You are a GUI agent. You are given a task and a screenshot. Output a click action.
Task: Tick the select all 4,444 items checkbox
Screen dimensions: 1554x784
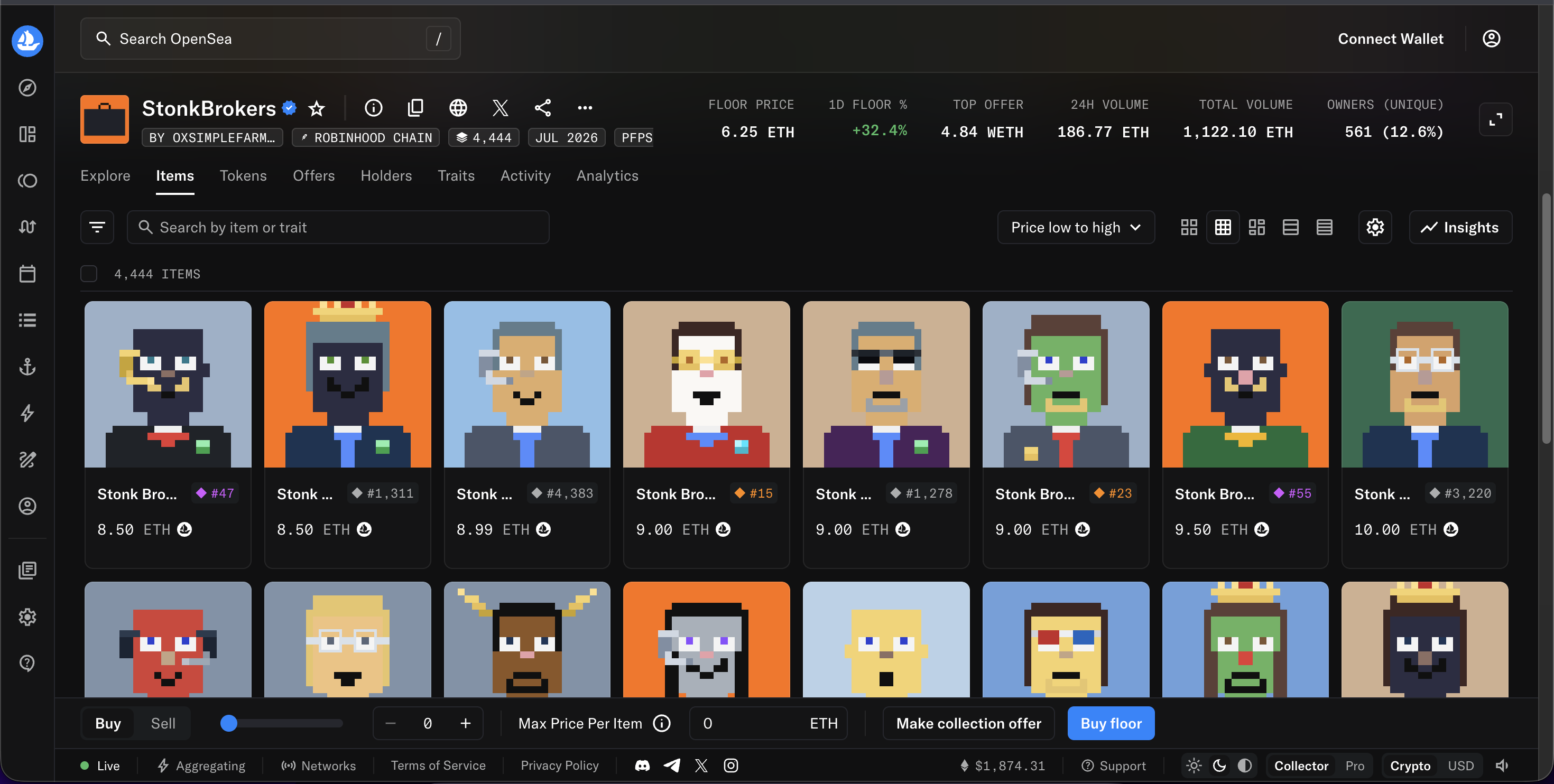pos(89,274)
